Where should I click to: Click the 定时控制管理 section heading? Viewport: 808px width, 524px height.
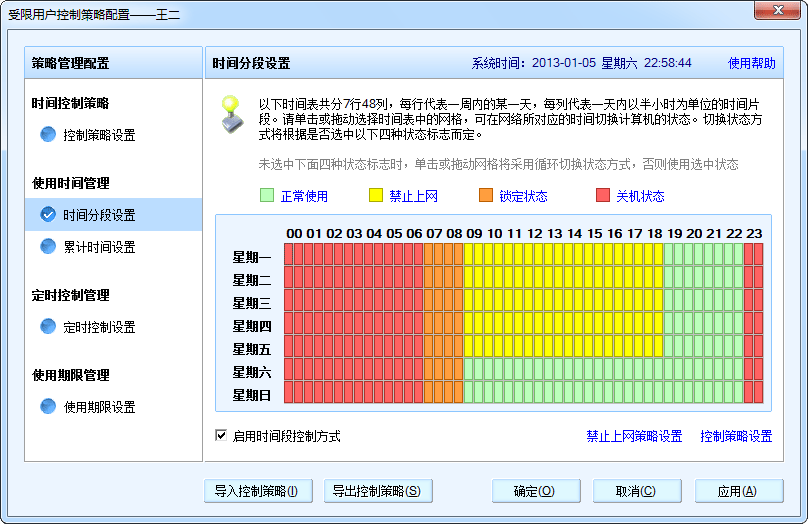tap(71, 295)
